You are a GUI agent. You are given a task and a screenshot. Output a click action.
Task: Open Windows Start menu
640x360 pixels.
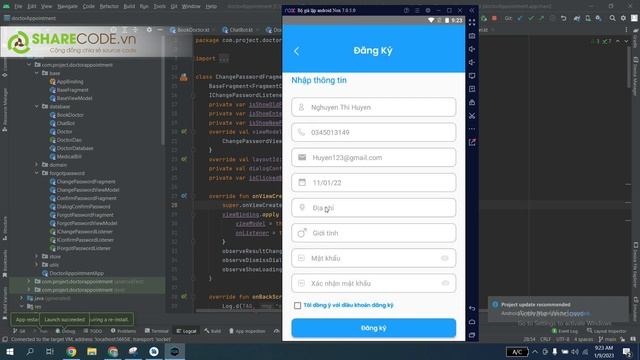pyautogui.click(x=9, y=351)
